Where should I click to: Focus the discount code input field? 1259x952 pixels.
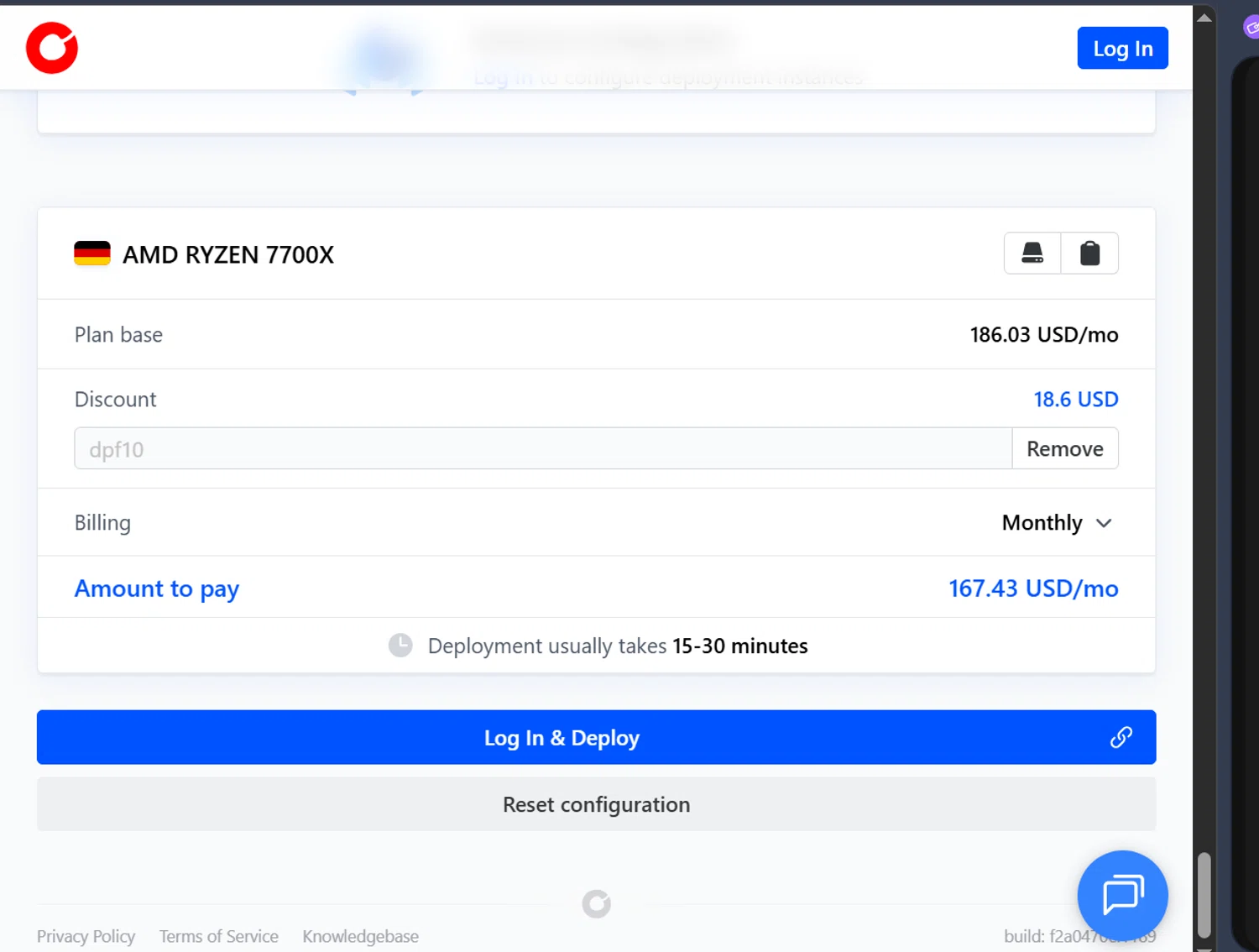click(x=543, y=449)
